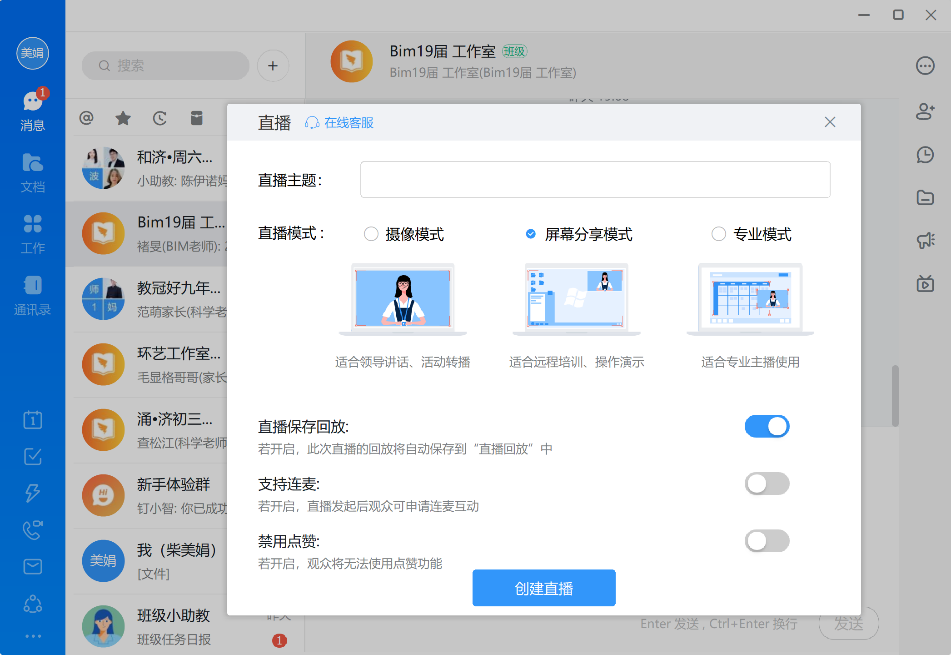
Task: Filter chats by @ mentions
Action: [x=86, y=118]
